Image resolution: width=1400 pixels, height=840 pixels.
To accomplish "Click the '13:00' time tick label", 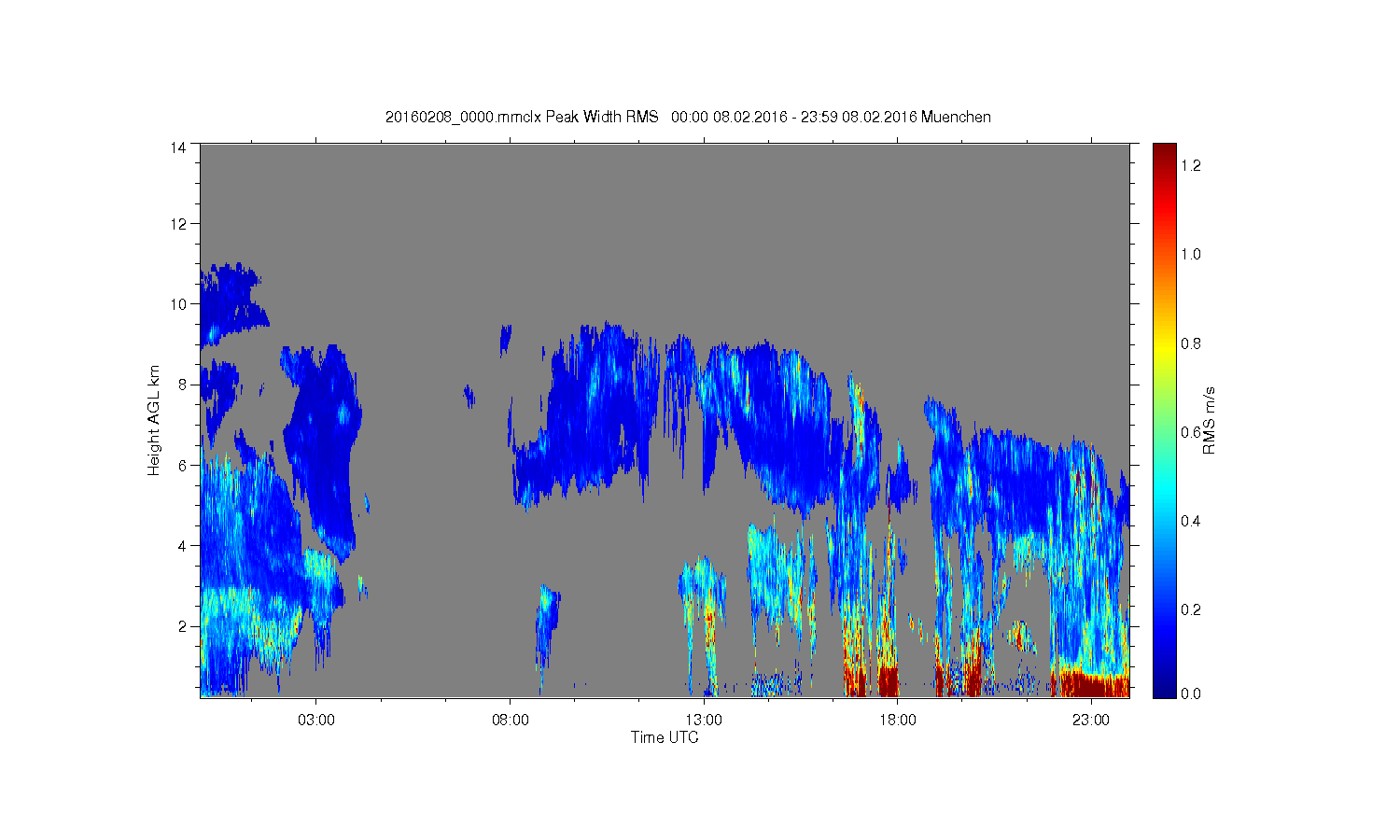I will pyautogui.click(x=704, y=721).
